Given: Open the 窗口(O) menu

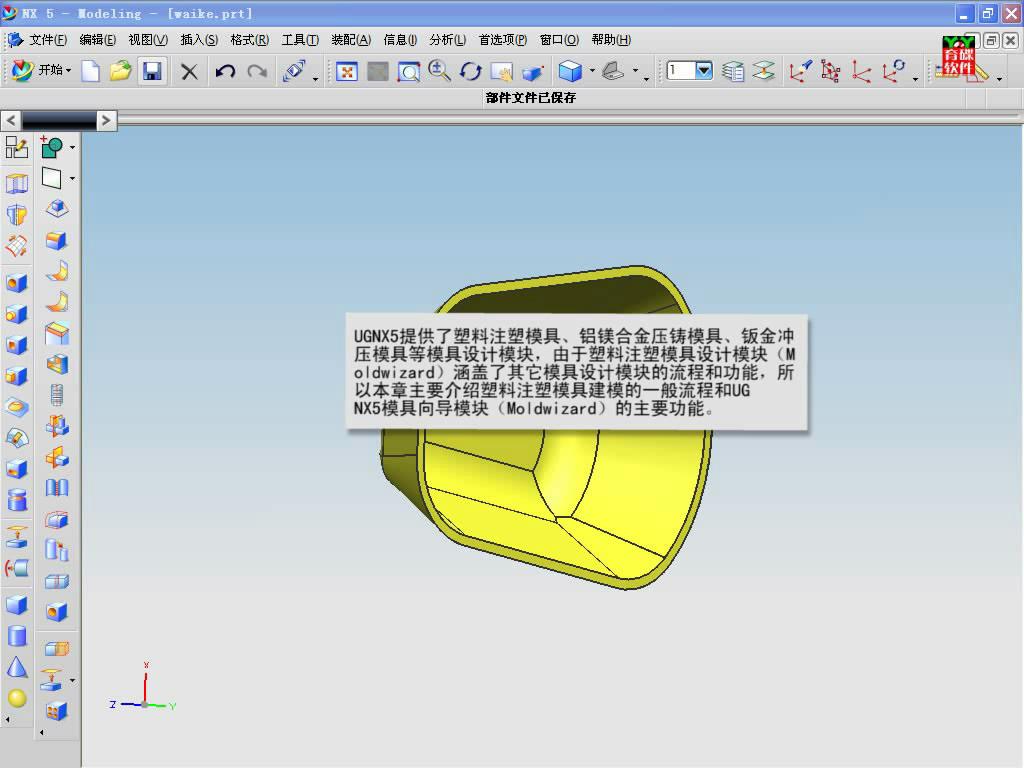Looking at the screenshot, I should click(559, 40).
